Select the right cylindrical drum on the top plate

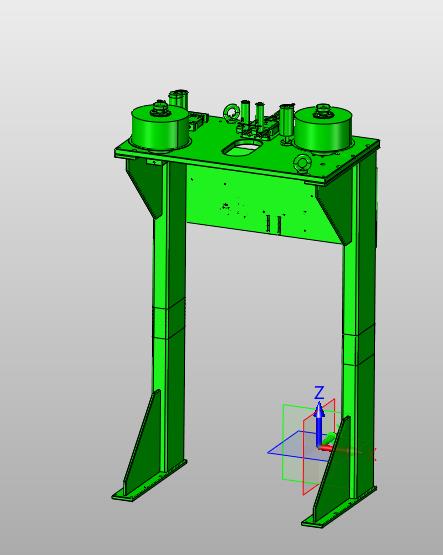(x=323, y=129)
